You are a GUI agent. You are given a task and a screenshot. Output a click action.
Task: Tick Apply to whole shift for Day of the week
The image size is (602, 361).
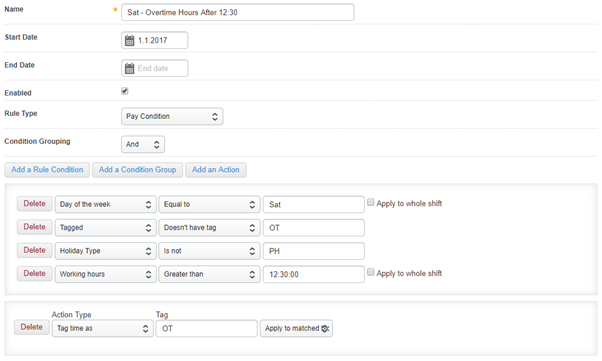370,202
